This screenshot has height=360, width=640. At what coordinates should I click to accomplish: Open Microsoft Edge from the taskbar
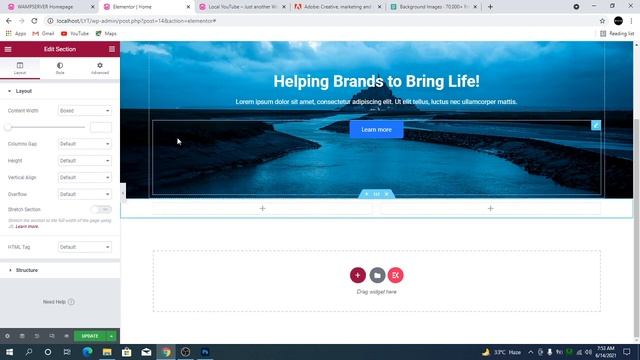click(87, 352)
